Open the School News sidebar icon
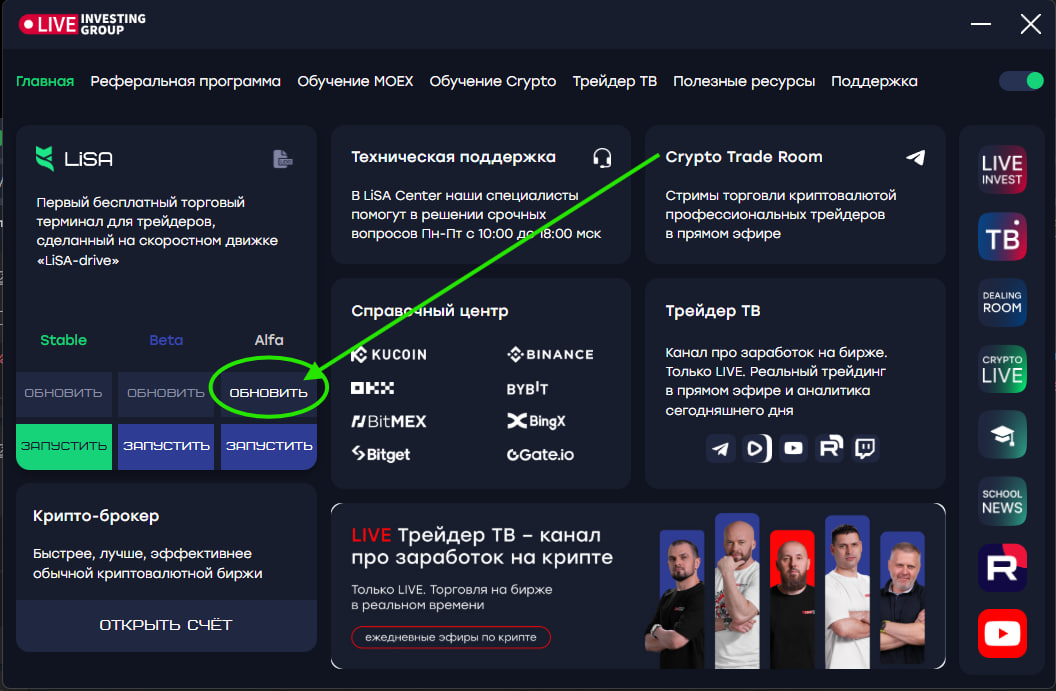Image resolution: width=1056 pixels, height=691 pixels. (1002, 500)
